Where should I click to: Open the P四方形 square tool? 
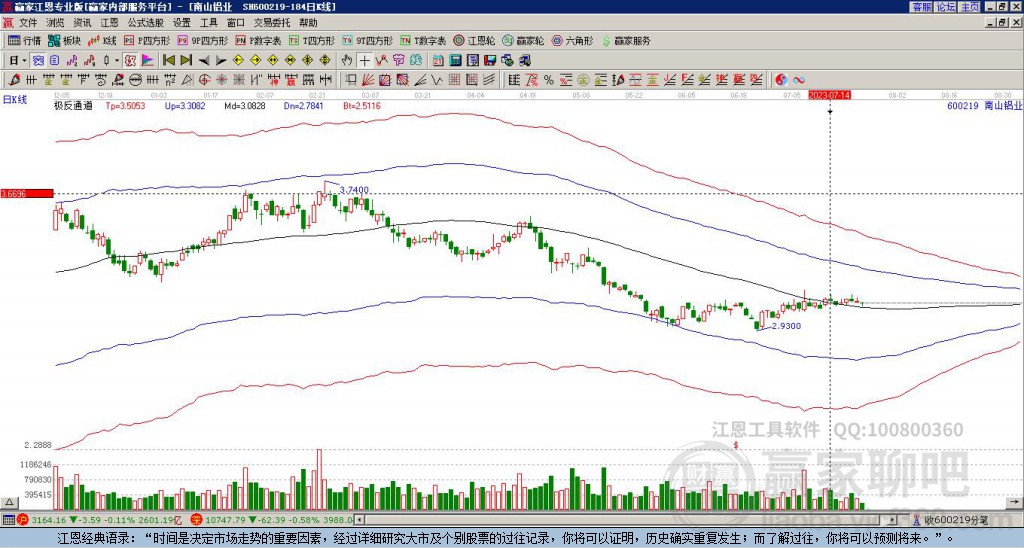point(147,41)
